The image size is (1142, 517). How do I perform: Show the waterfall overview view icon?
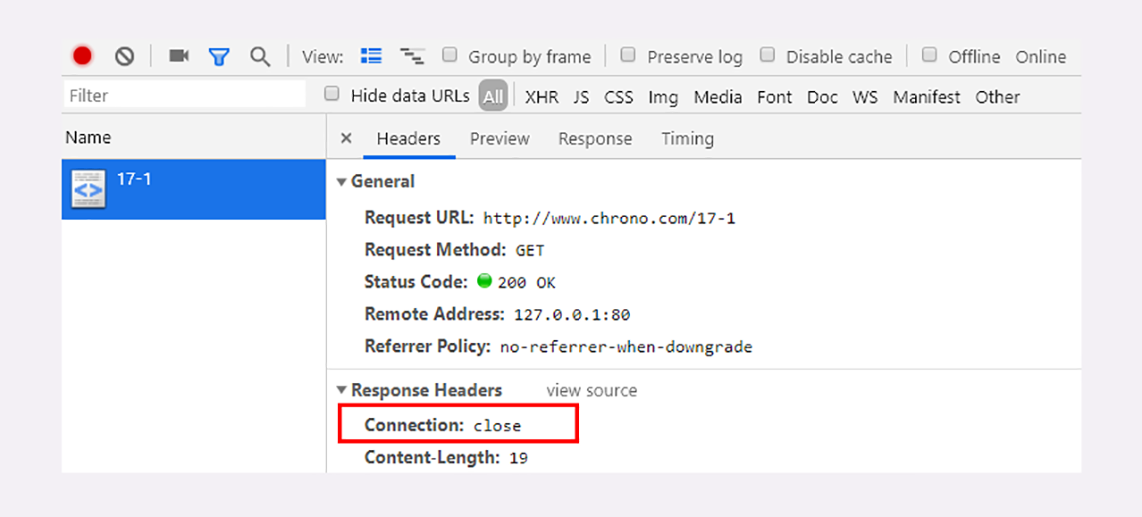[x=411, y=56]
